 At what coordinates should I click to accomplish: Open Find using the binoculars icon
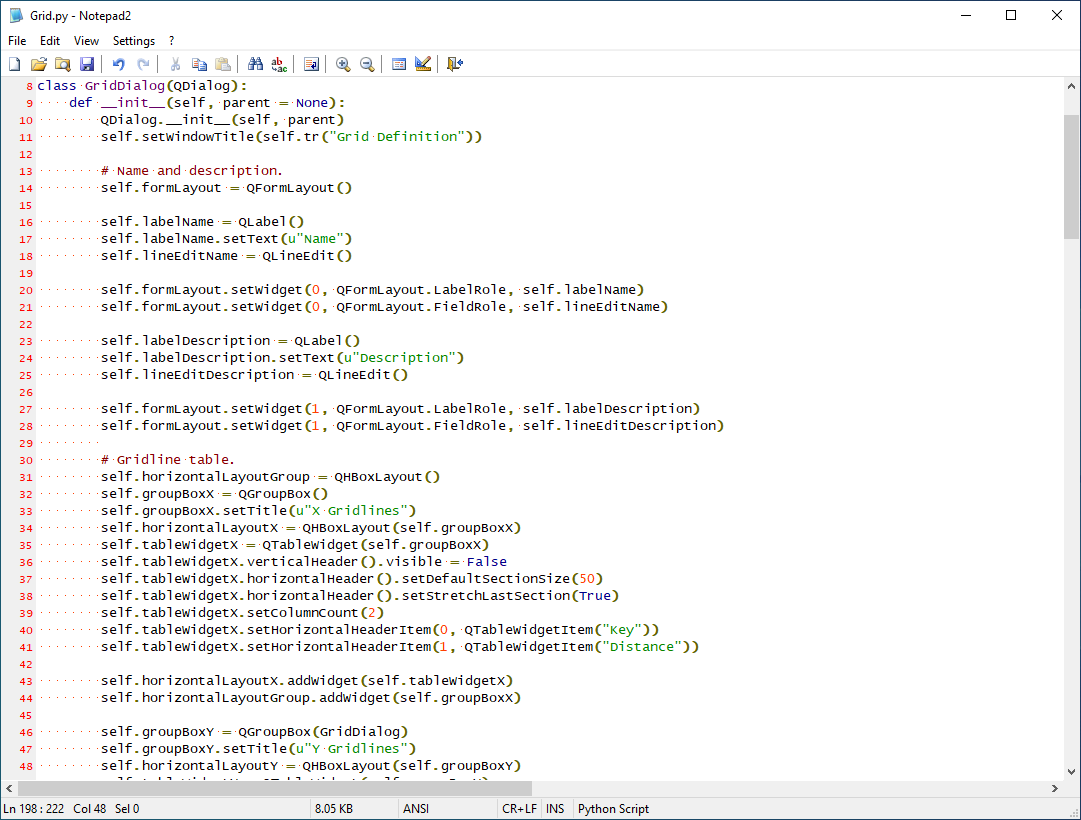click(x=255, y=64)
